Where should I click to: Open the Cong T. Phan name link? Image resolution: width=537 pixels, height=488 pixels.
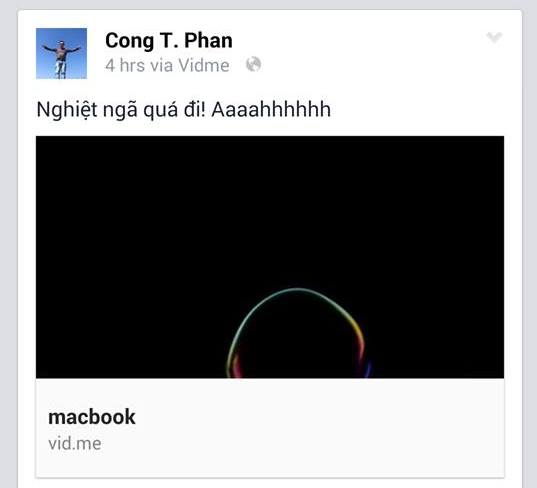(169, 40)
